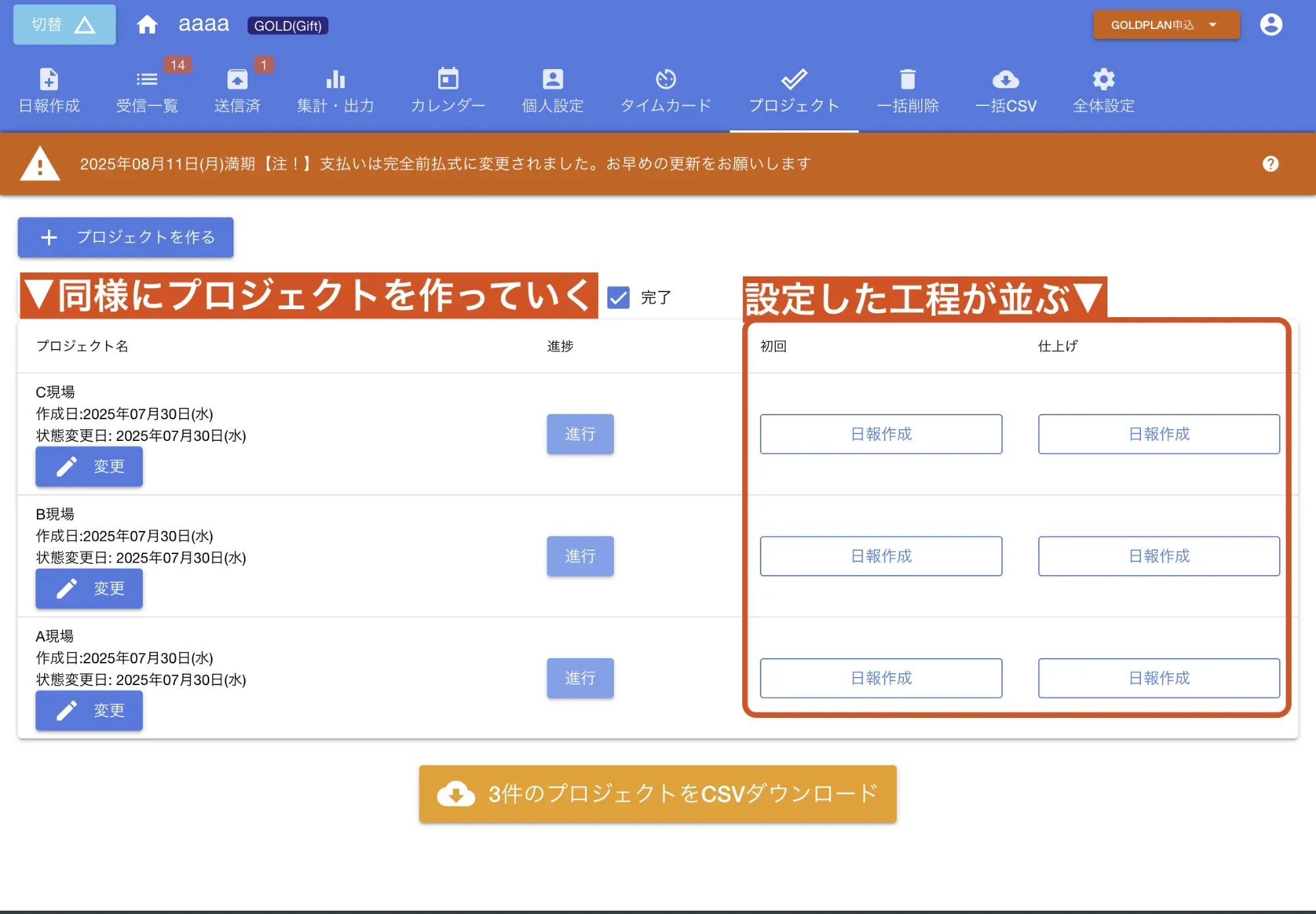Toggle the 完了 checkbox
Screen dimensions: 1316x914
(617, 298)
